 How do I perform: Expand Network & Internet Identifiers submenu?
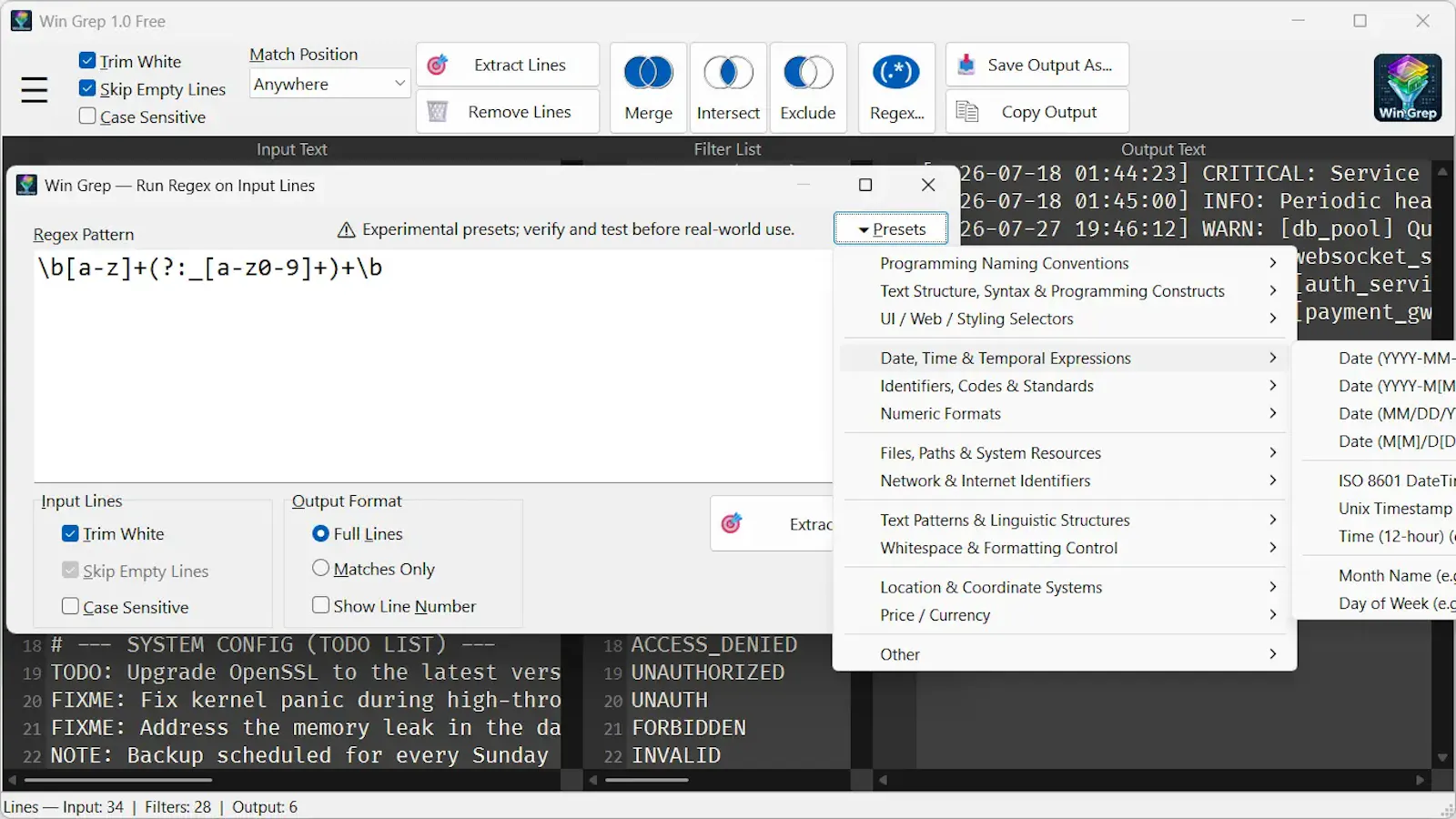pyautogui.click(x=1065, y=480)
